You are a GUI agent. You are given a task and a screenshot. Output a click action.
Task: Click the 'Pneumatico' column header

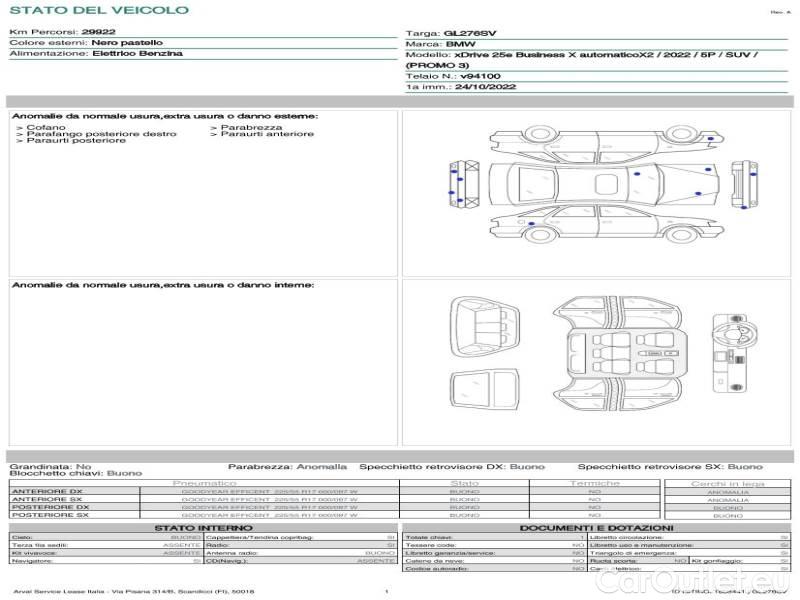click(205, 483)
